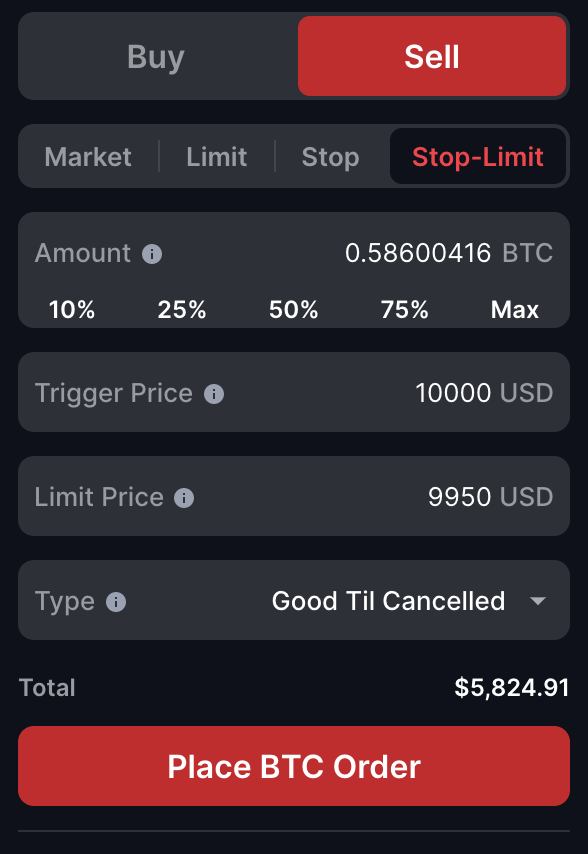
Task: Click the Limit Price info icon
Action: pyautogui.click(x=184, y=496)
